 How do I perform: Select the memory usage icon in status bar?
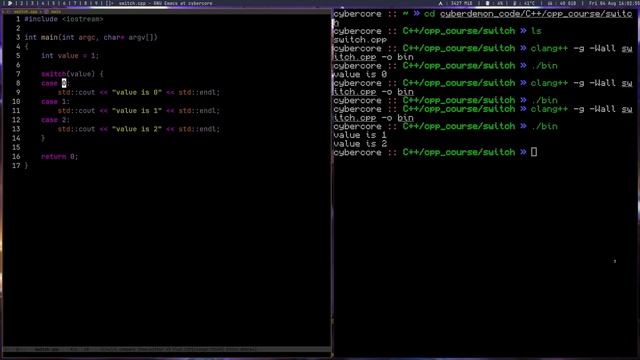point(440,3)
